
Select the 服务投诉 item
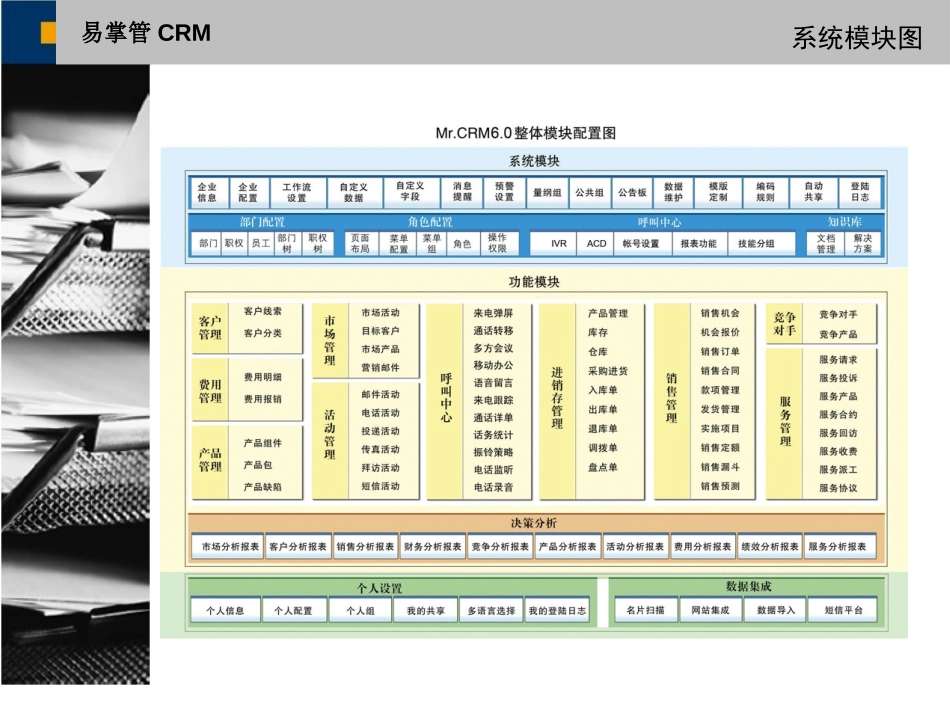[x=838, y=378]
